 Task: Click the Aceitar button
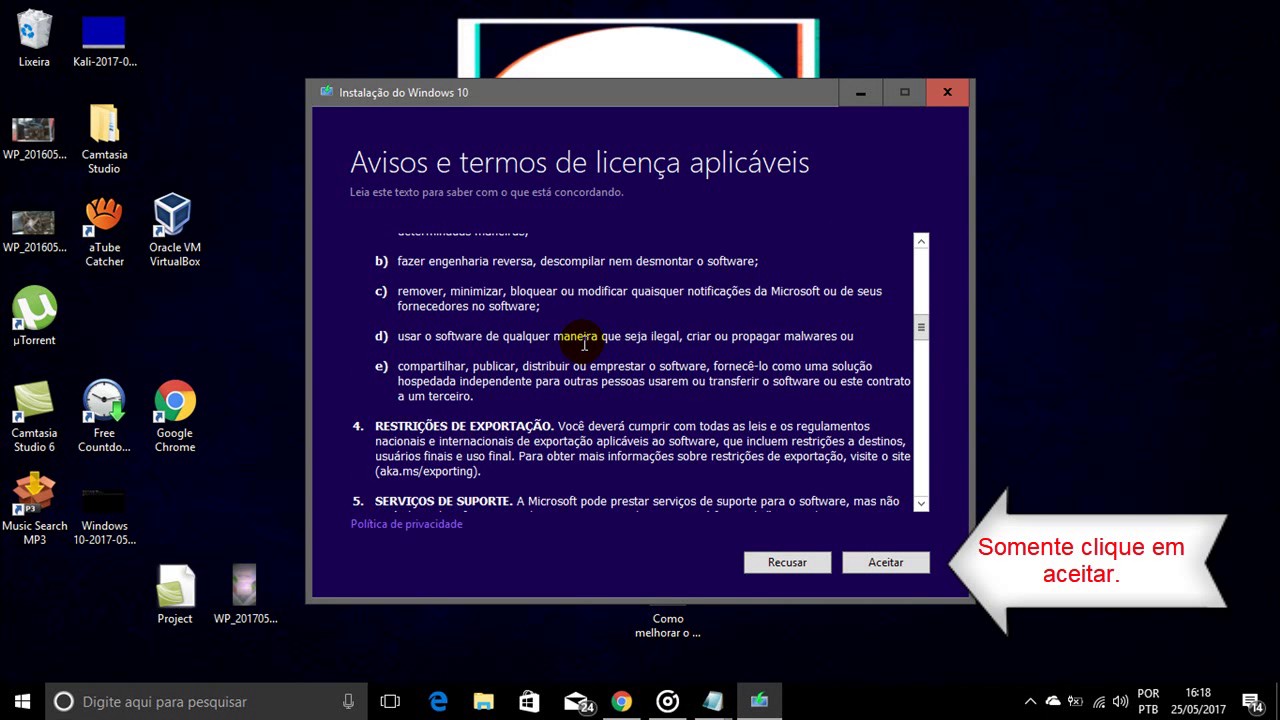pyautogui.click(x=885, y=562)
